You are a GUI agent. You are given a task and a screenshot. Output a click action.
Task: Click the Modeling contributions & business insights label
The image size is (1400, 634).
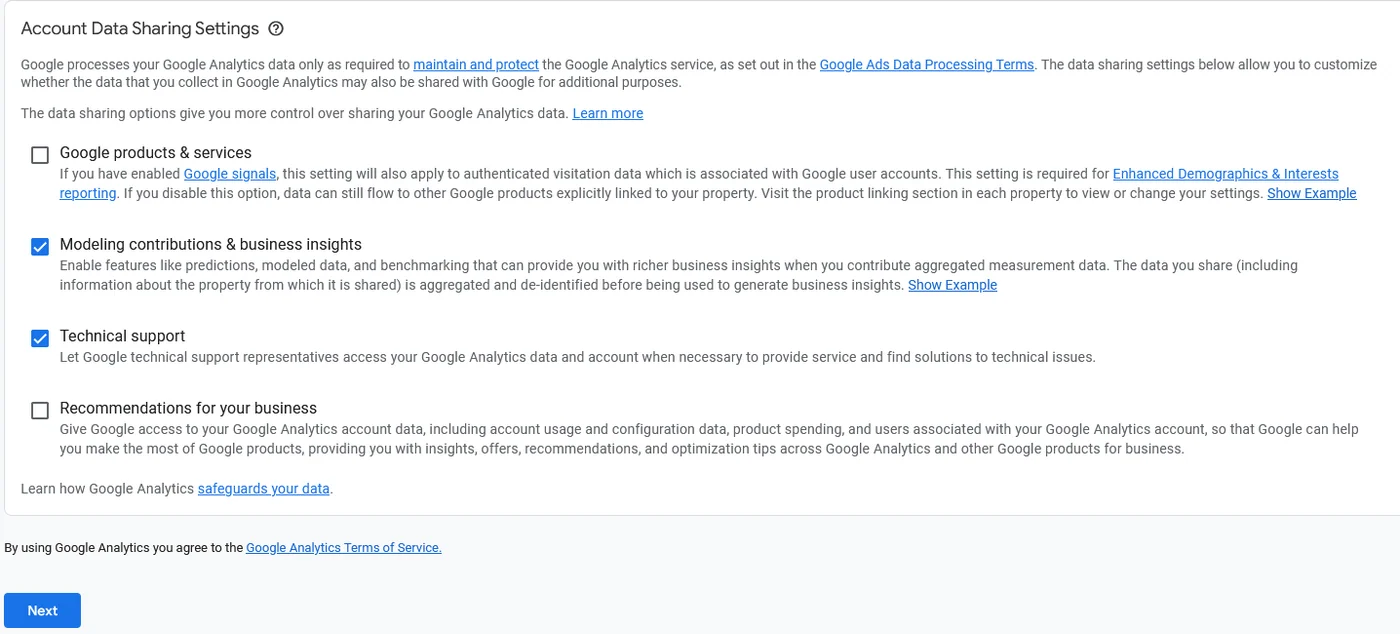[x=211, y=245]
